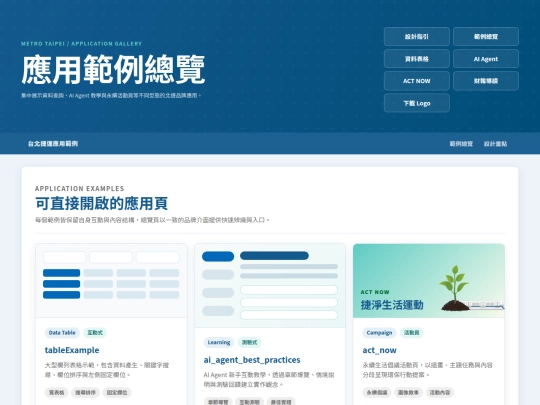Click the tableExample card description text
The width and height of the screenshot is (540, 405).
[x=107, y=370]
